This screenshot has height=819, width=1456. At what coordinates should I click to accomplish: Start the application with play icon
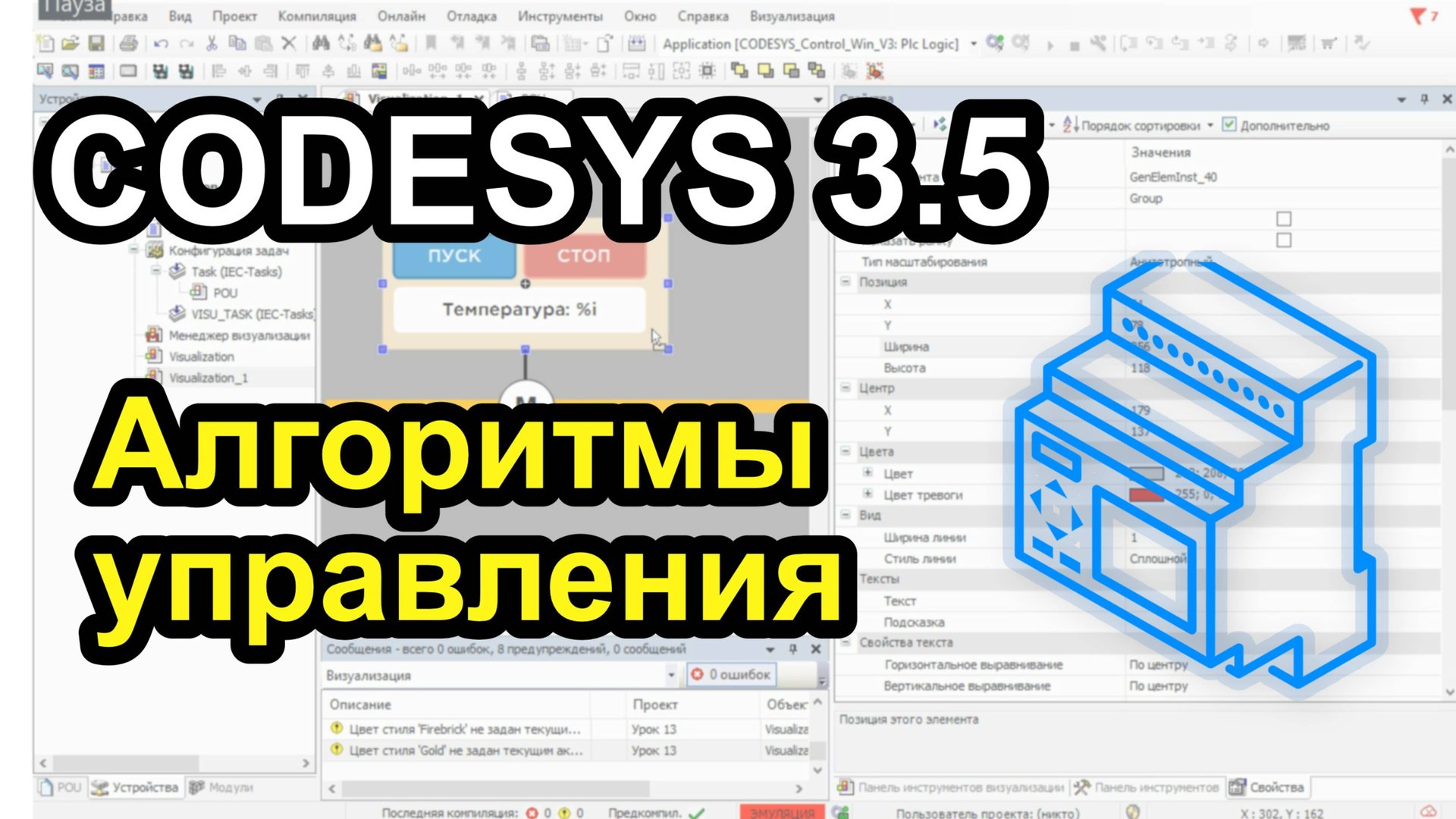pyautogui.click(x=1050, y=45)
